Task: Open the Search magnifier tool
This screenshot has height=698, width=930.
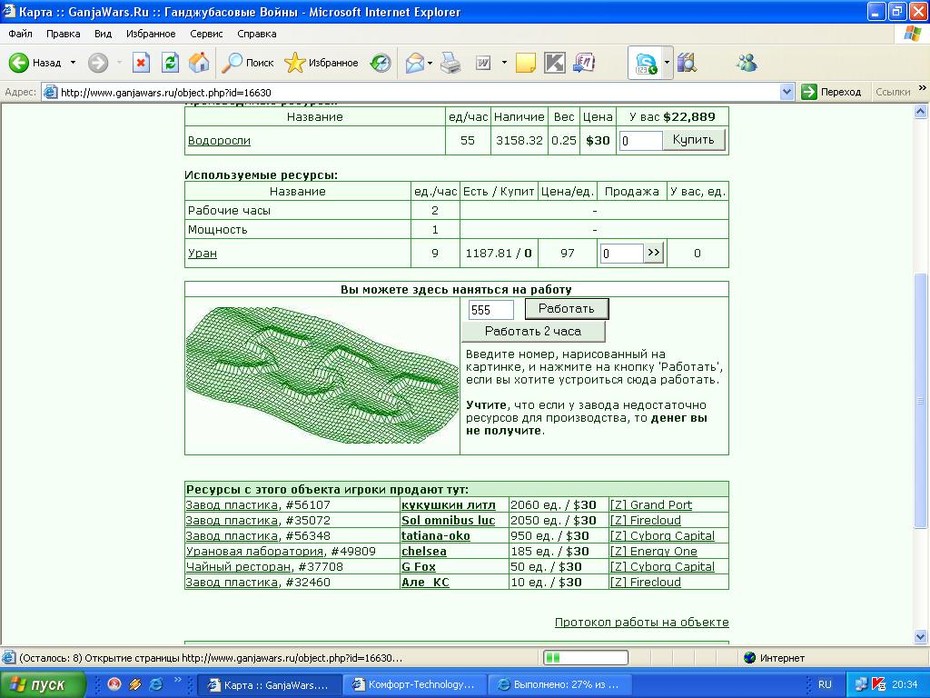Action: click(247, 63)
